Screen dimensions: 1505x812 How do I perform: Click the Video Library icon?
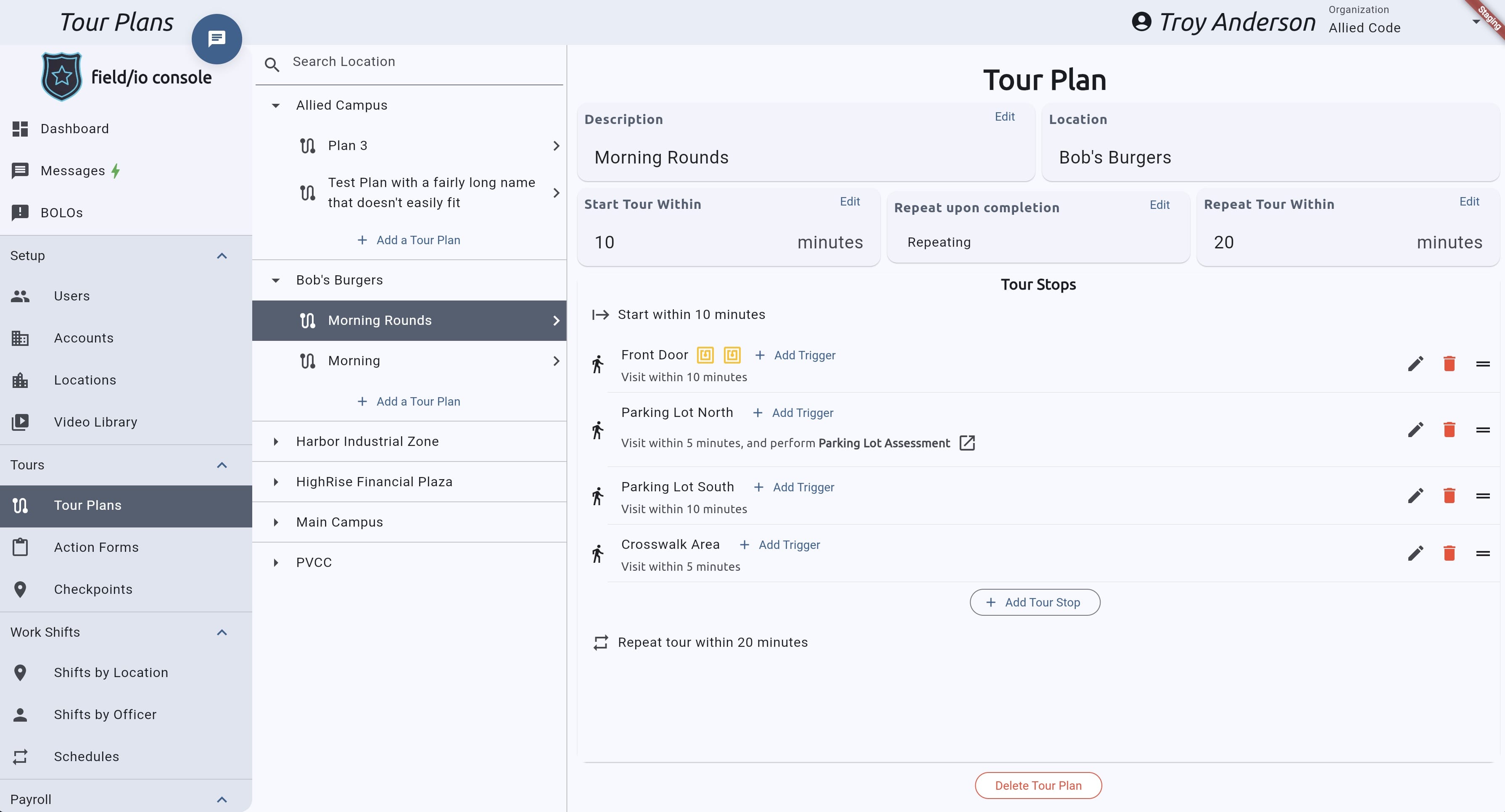tap(21, 422)
